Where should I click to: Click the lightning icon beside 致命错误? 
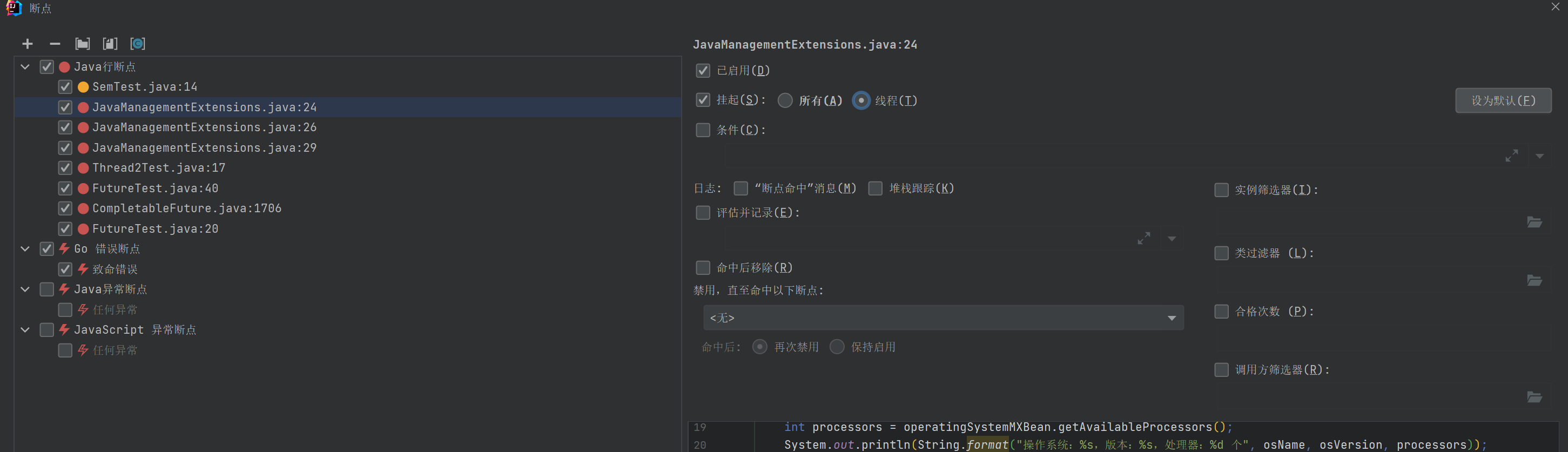[83, 269]
